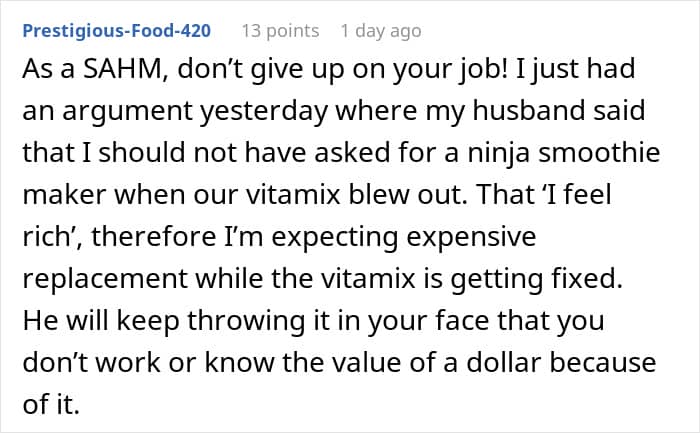This screenshot has width=700, height=433.
Task: Open the Prestigious-Food-420 user profile
Action: [x=115, y=31]
